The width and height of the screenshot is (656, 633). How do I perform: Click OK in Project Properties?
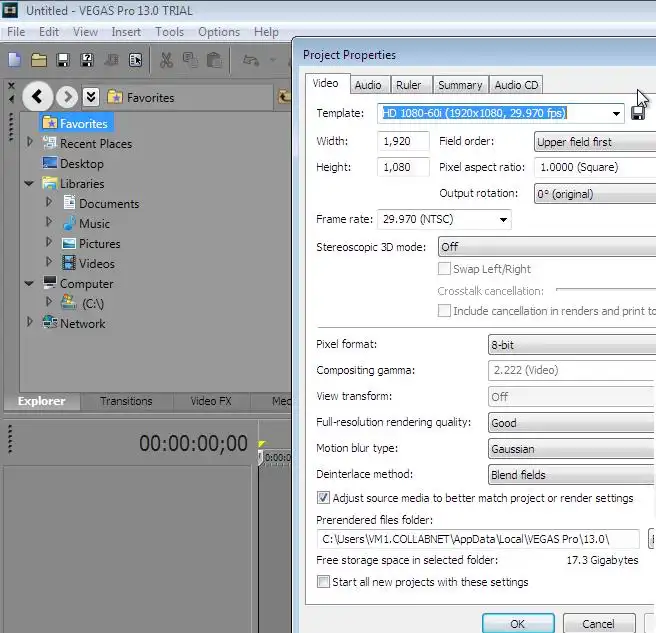coord(518,623)
